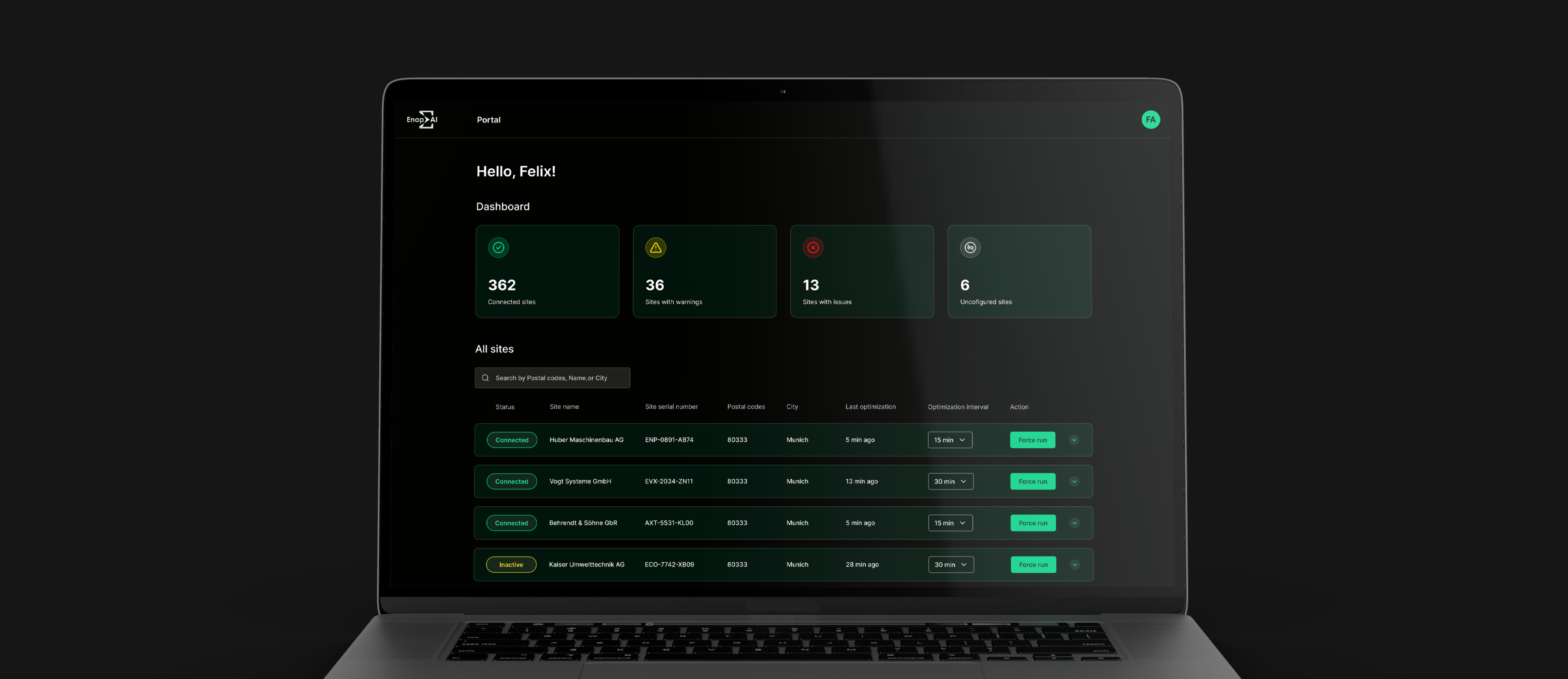Force run Kaiser Umwelttechnik AG site
Viewport: 1568px width, 679px height.
1033,565
